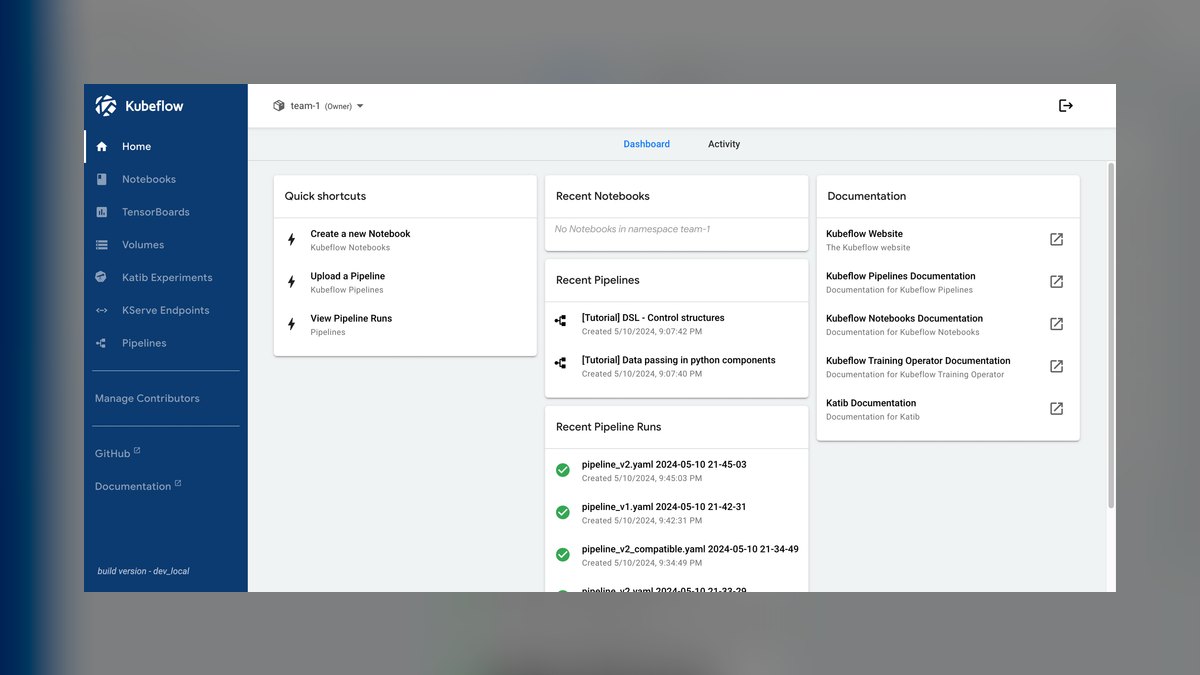Open external icon for Notebooks Documentation
The height and width of the screenshot is (675, 1200).
pos(1056,324)
